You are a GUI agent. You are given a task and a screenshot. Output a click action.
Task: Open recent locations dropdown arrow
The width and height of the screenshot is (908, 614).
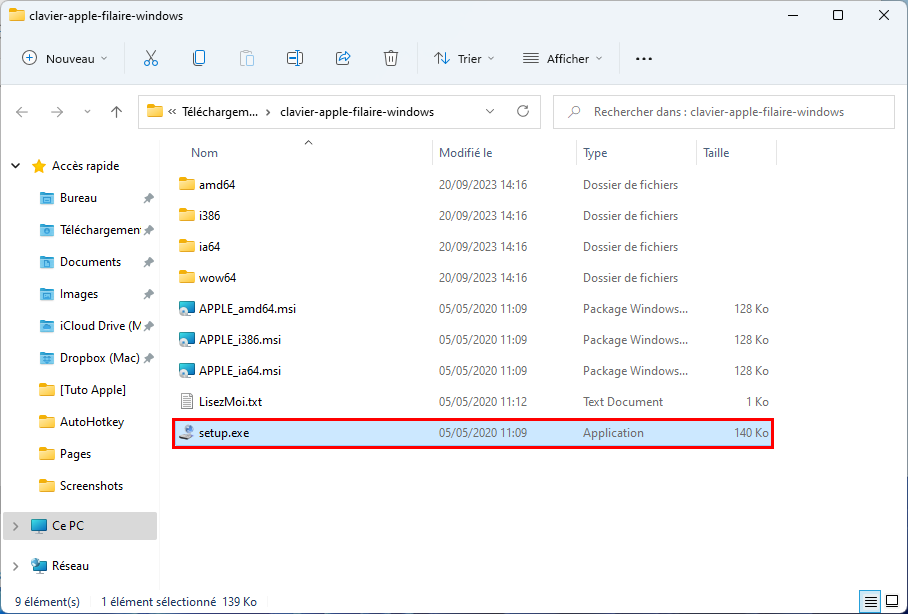click(87, 112)
